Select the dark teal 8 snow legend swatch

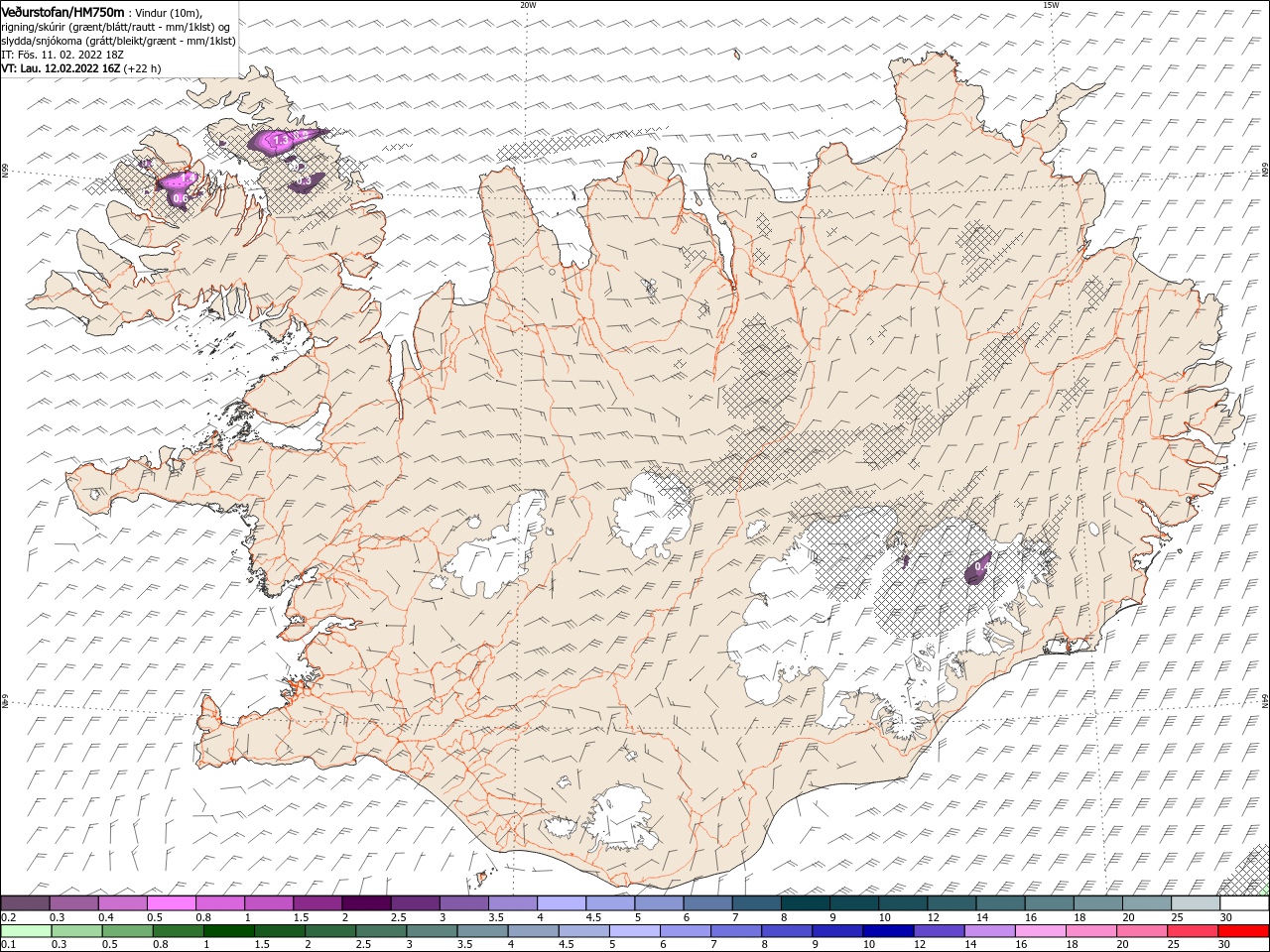(805, 903)
